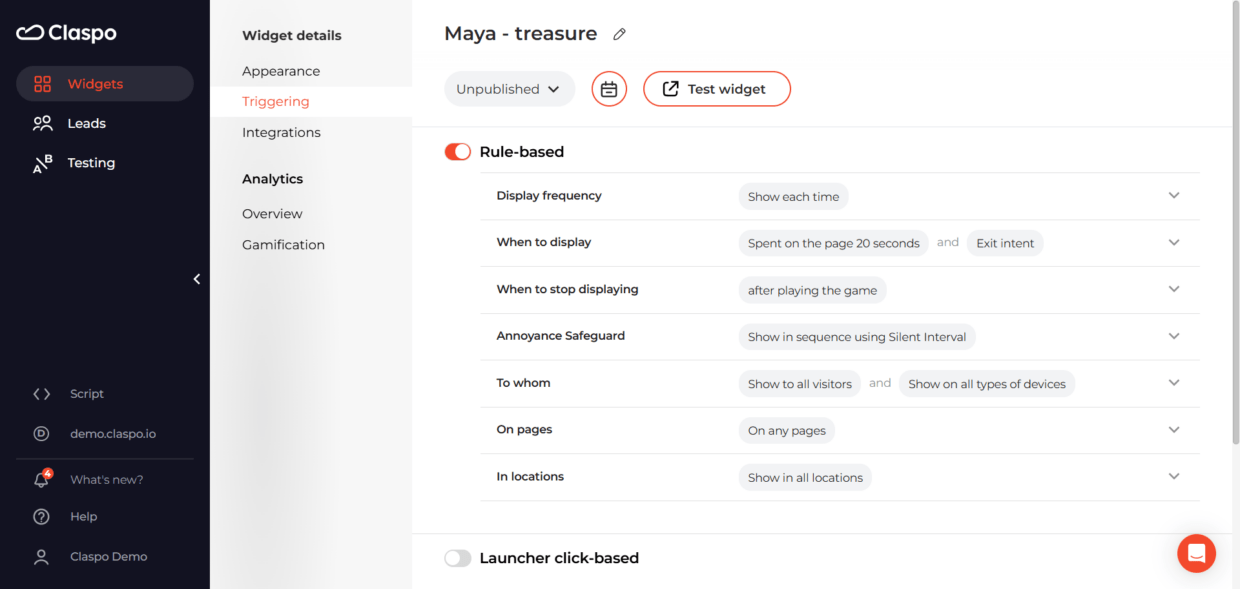
Task: Click the pencil icon to rename widget
Action: tap(619, 35)
